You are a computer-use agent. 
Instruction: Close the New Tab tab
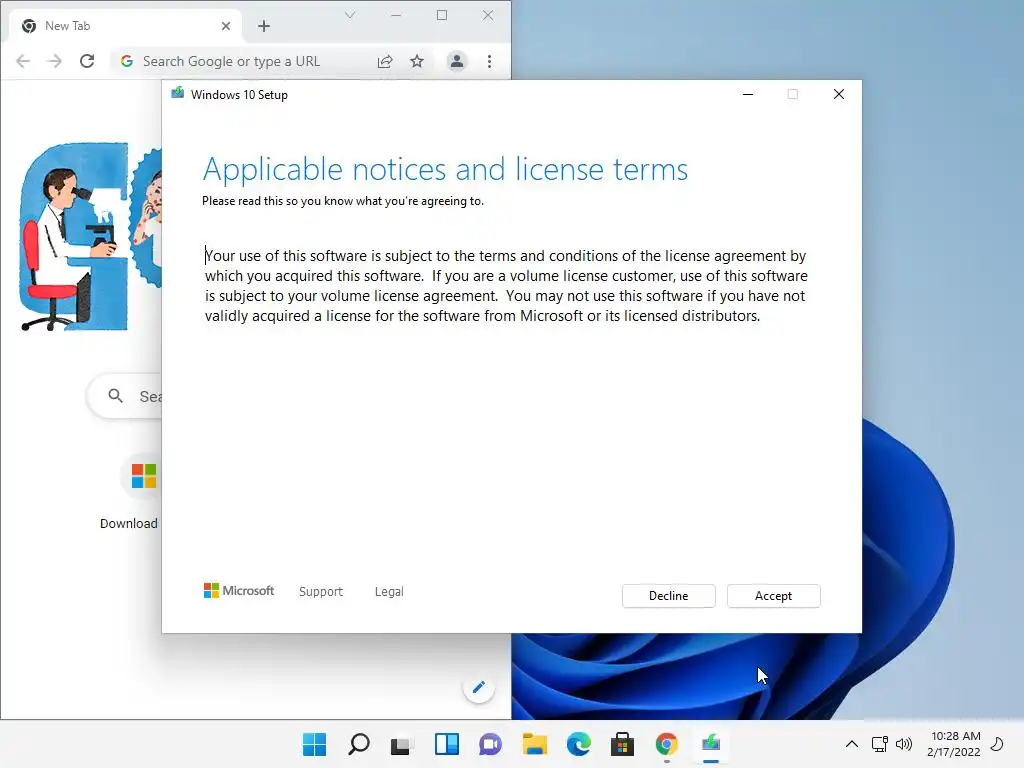(x=226, y=26)
